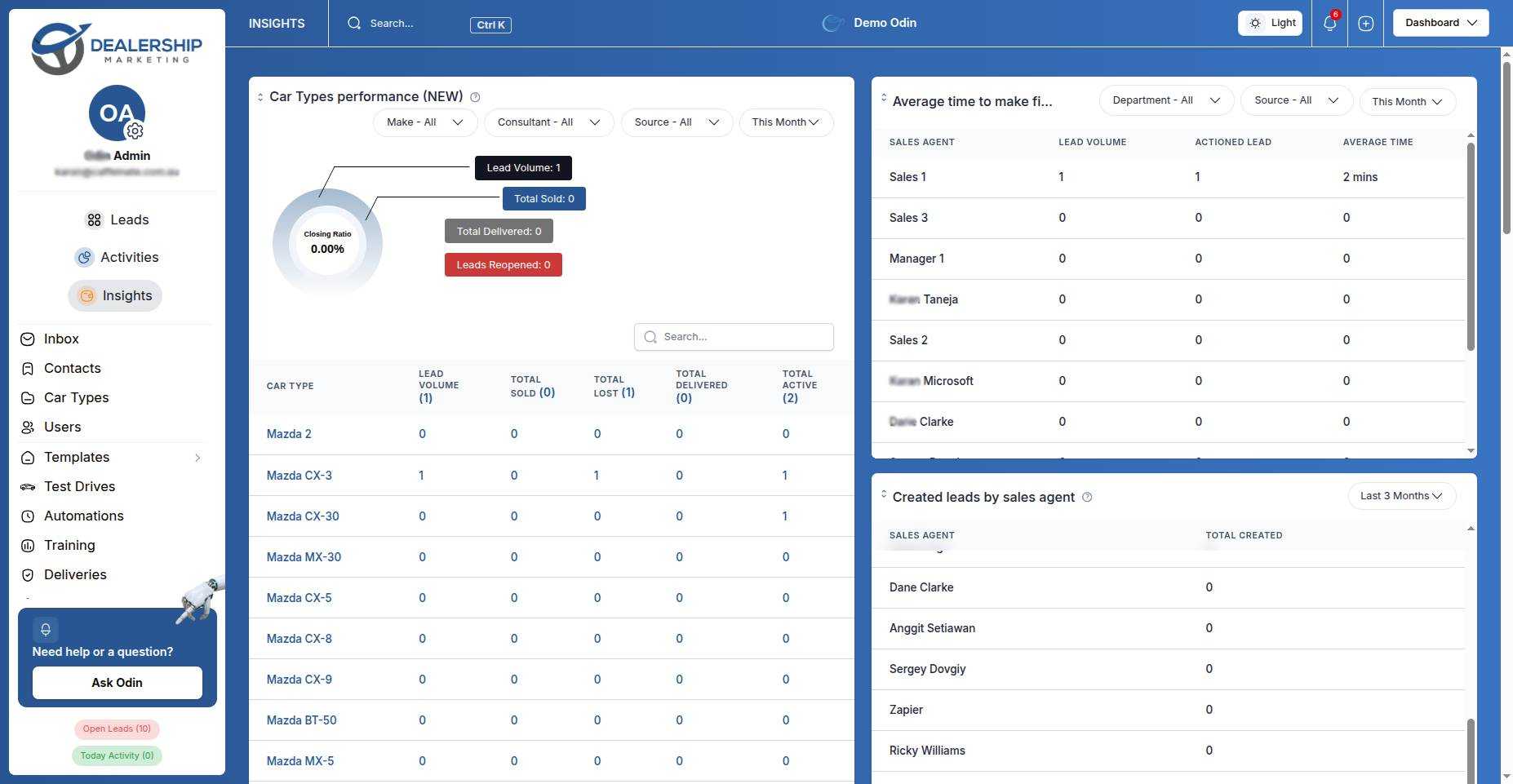Click the microphone icon in help card
The image size is (1513, 784).
[46, 630]
